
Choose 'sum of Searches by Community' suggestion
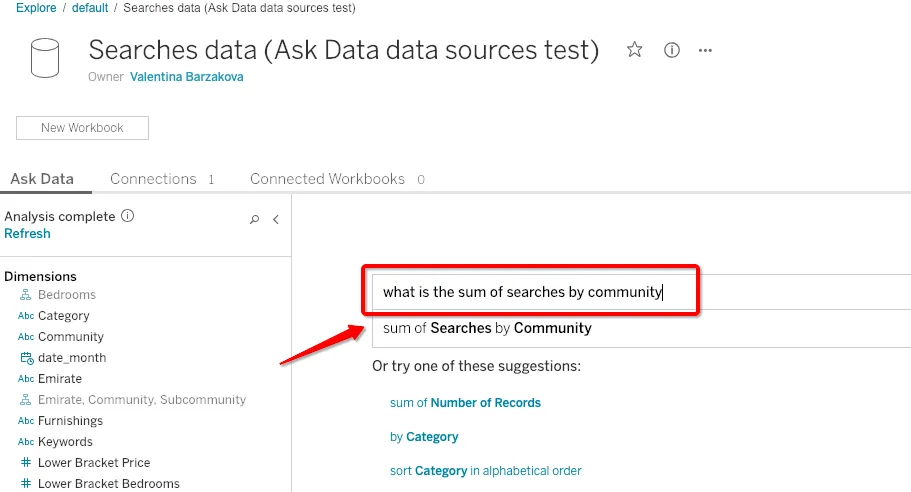coord(487,328)
